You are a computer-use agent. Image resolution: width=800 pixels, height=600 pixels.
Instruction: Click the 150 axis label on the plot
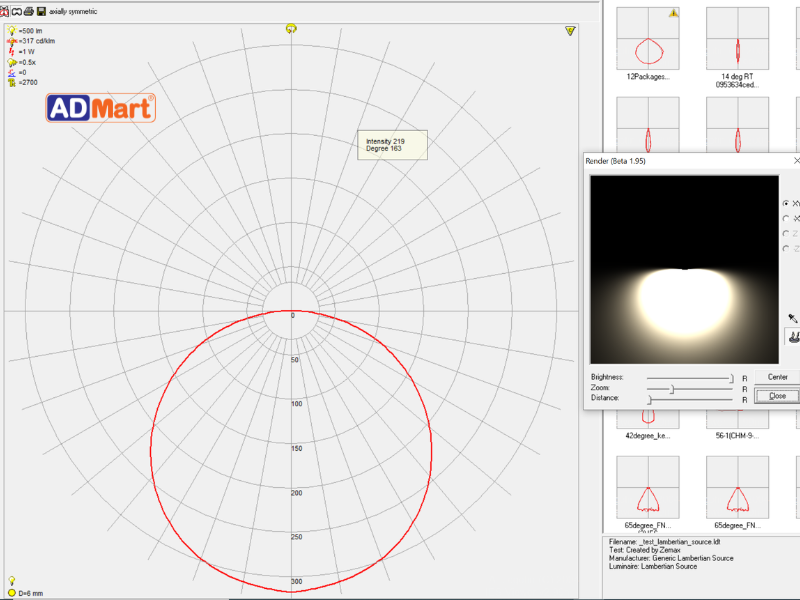point(296,448)
